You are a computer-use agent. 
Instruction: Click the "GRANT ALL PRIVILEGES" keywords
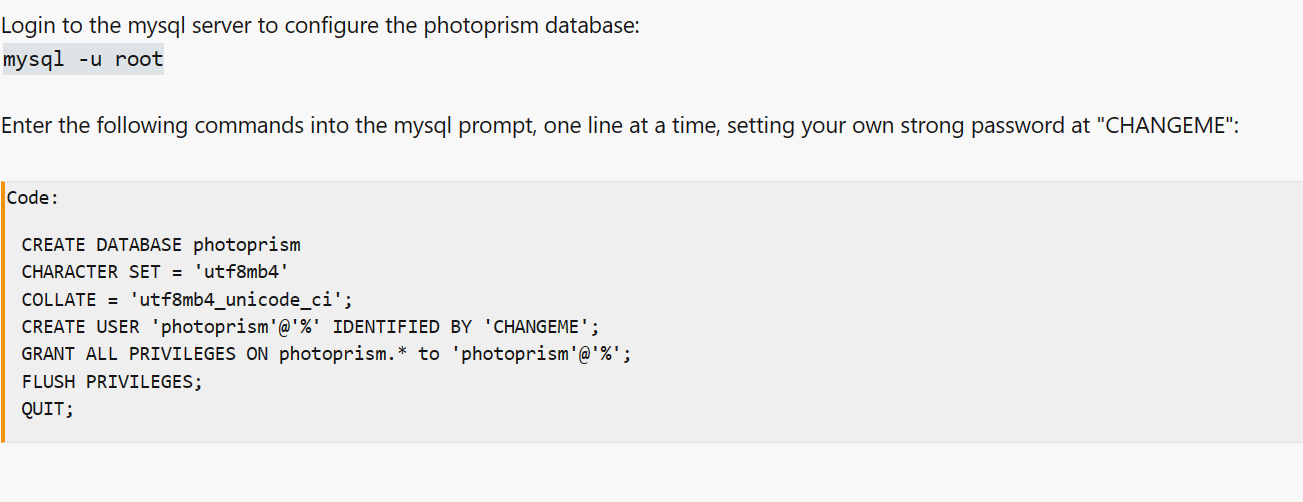[x=129, y=353]
